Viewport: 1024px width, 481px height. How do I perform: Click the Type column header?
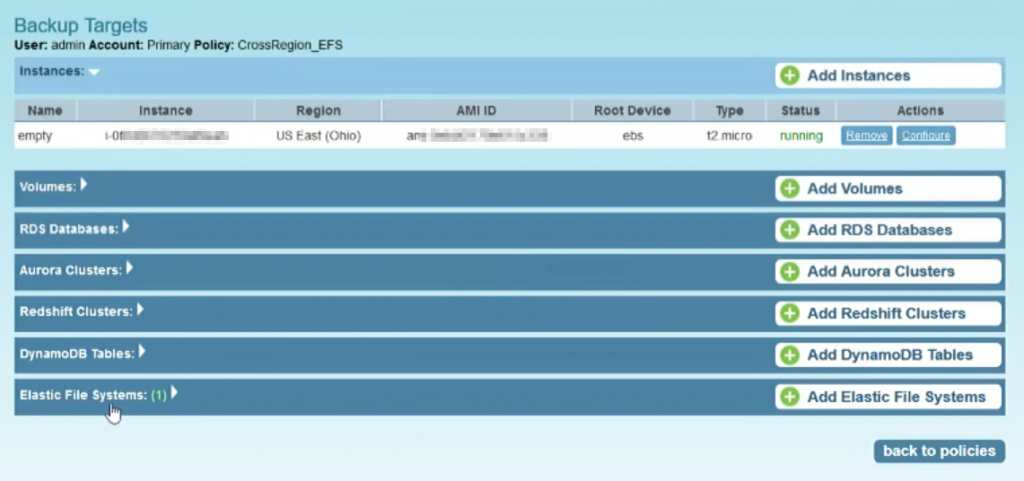pyautogui.click(x=729, y=110)
